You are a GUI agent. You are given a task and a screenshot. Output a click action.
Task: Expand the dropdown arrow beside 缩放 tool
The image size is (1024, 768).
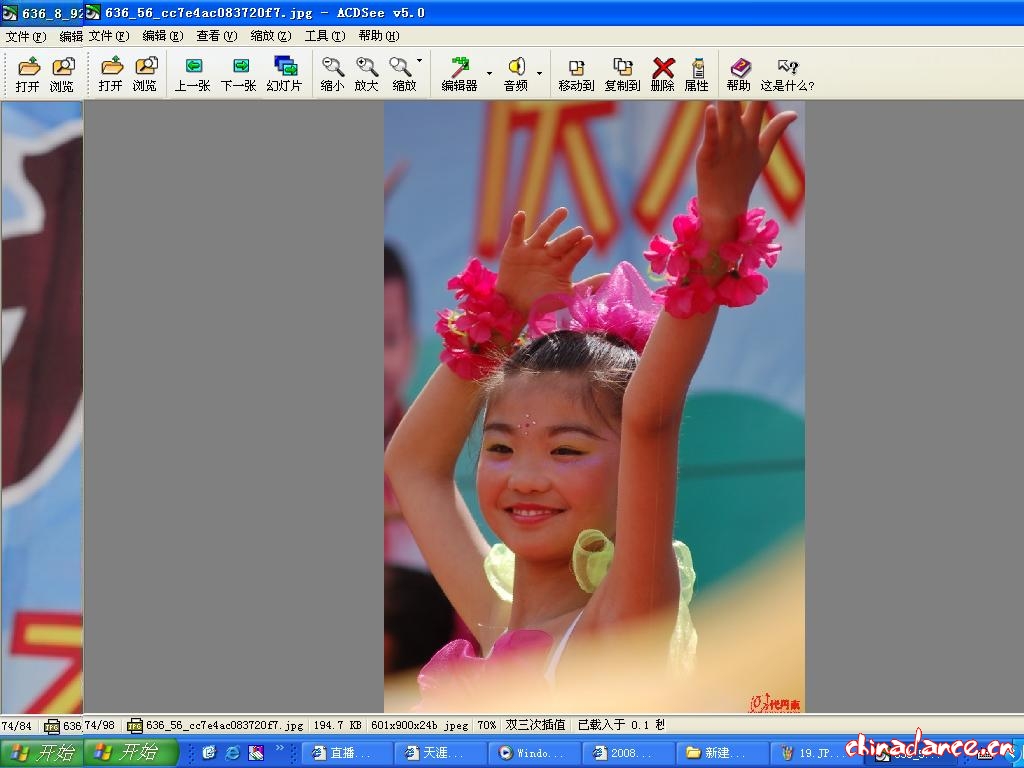(x=419, y=62)
